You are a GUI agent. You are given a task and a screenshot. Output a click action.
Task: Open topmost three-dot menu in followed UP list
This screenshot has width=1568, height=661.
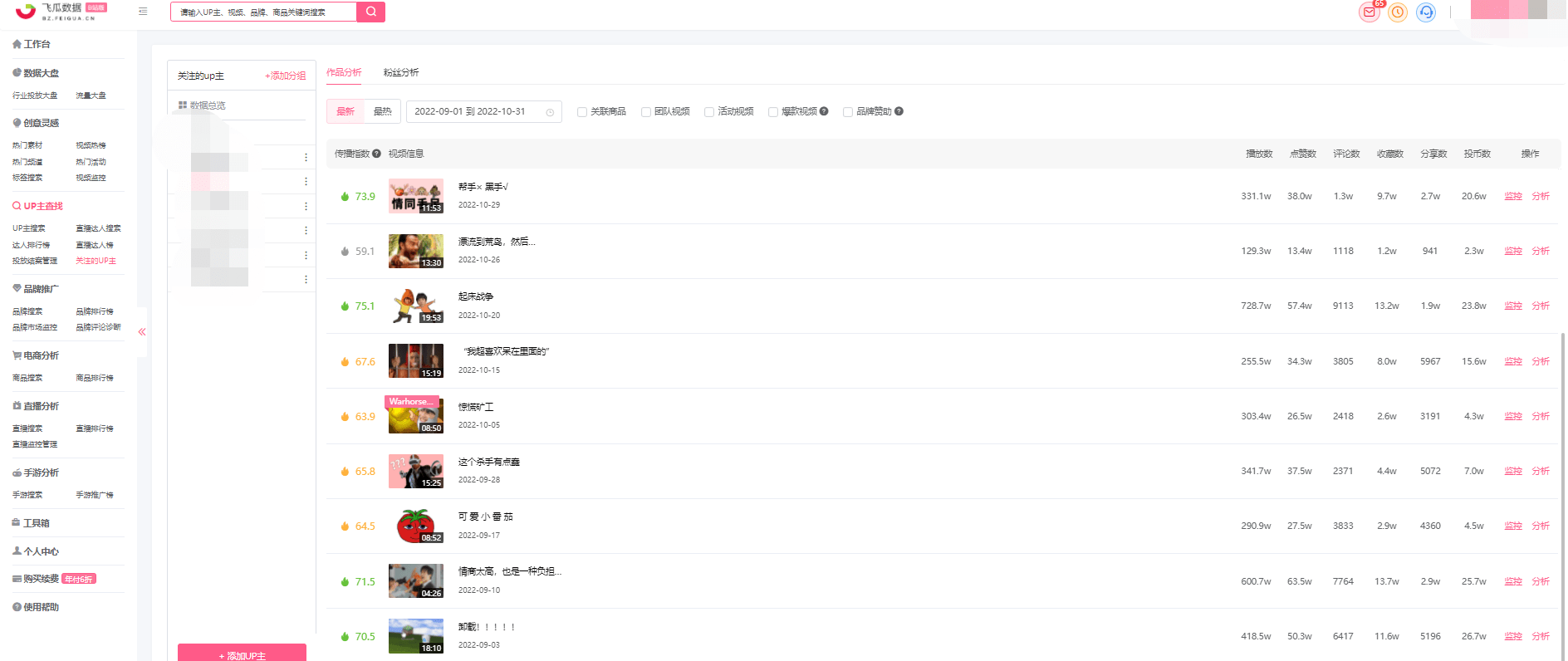pos(306,158)
